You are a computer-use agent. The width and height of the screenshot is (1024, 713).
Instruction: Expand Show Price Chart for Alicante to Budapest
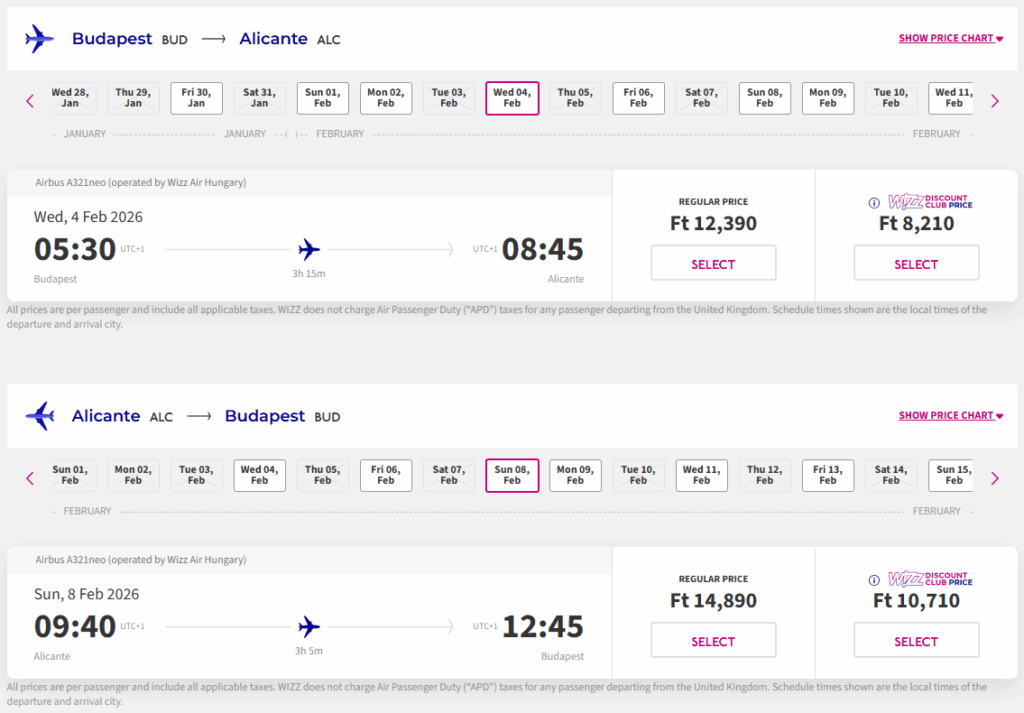point(950,416)
